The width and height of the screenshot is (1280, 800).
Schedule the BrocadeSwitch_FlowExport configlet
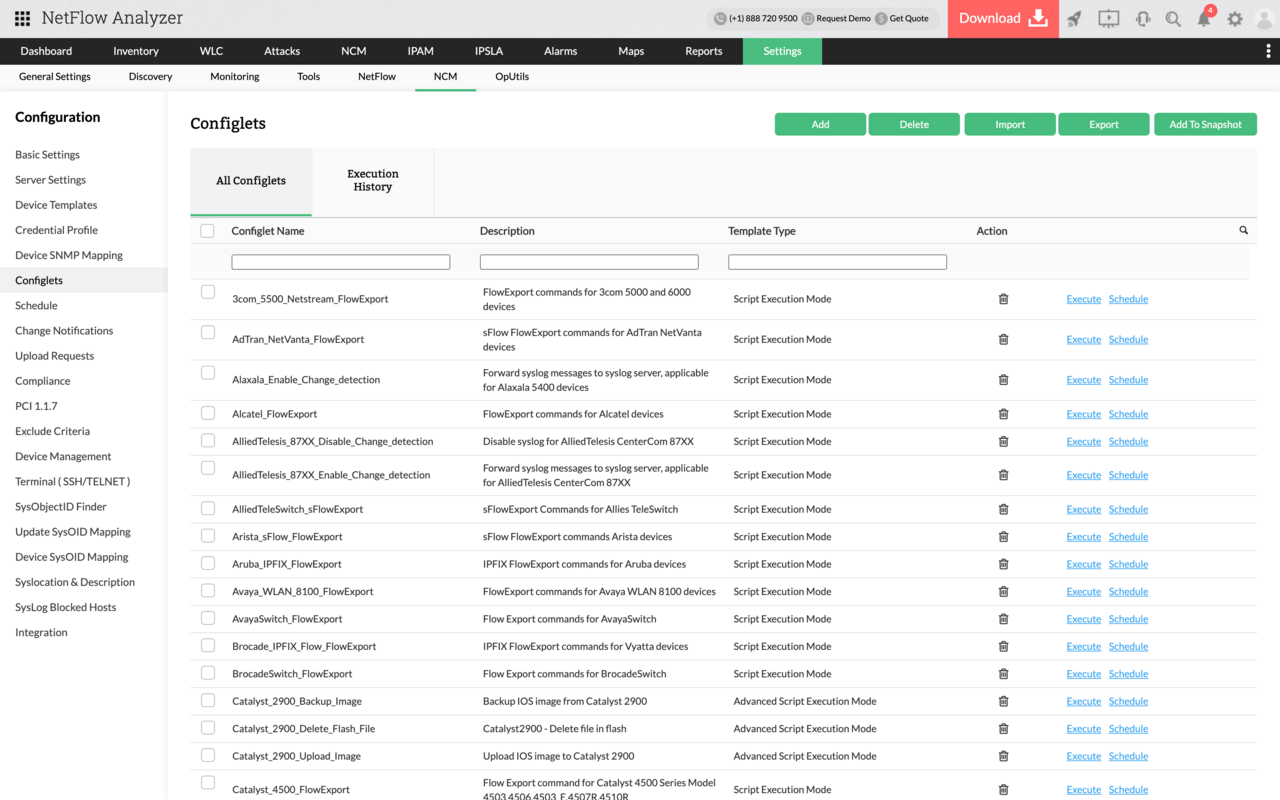pyautogui.click(x=1128, y=674)
